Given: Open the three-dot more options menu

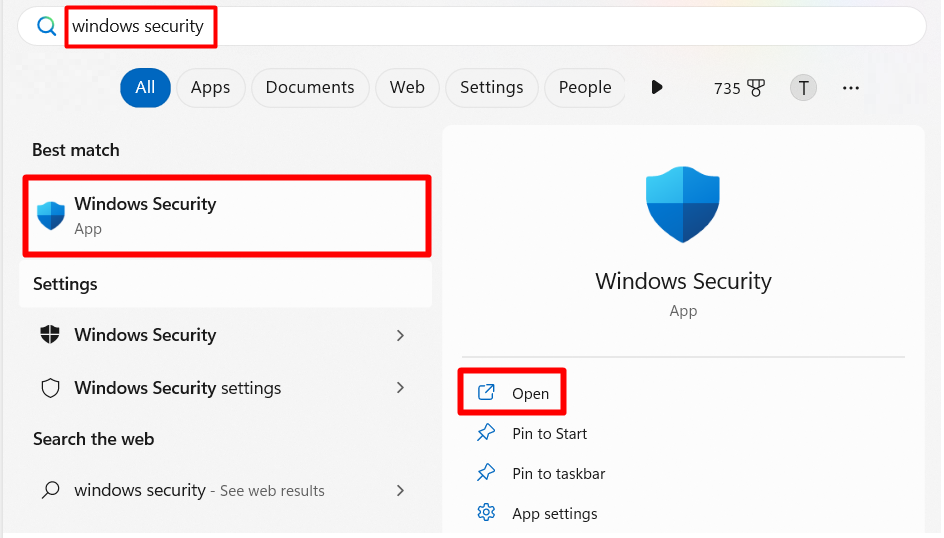Looking at the screenshot, I should coord(851,88).
